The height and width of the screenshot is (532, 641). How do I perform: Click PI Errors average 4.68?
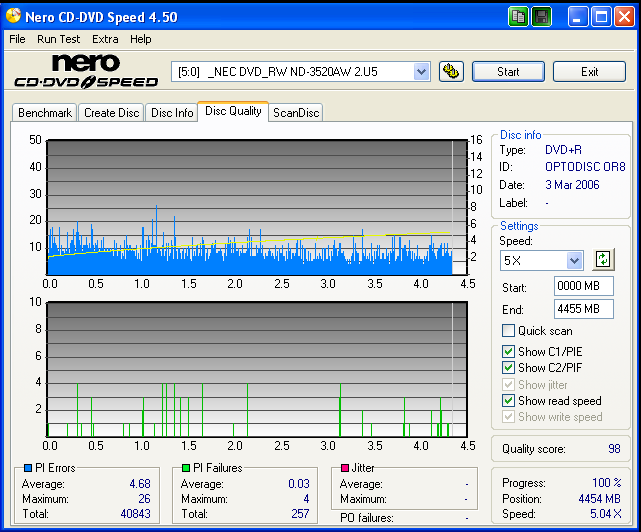(140, 484)
